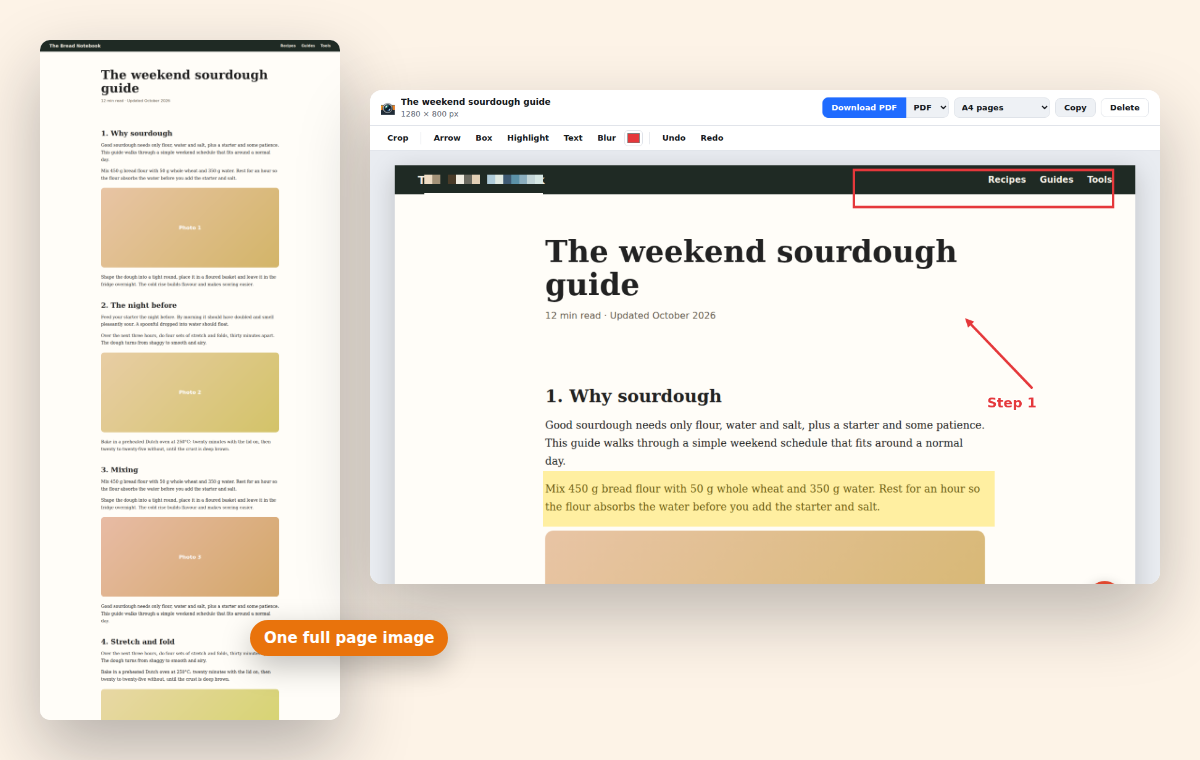Viewport: 1200px width, 760px height.
Task: Click '3. Mixing' heading in preview
Action: point(120,470)
